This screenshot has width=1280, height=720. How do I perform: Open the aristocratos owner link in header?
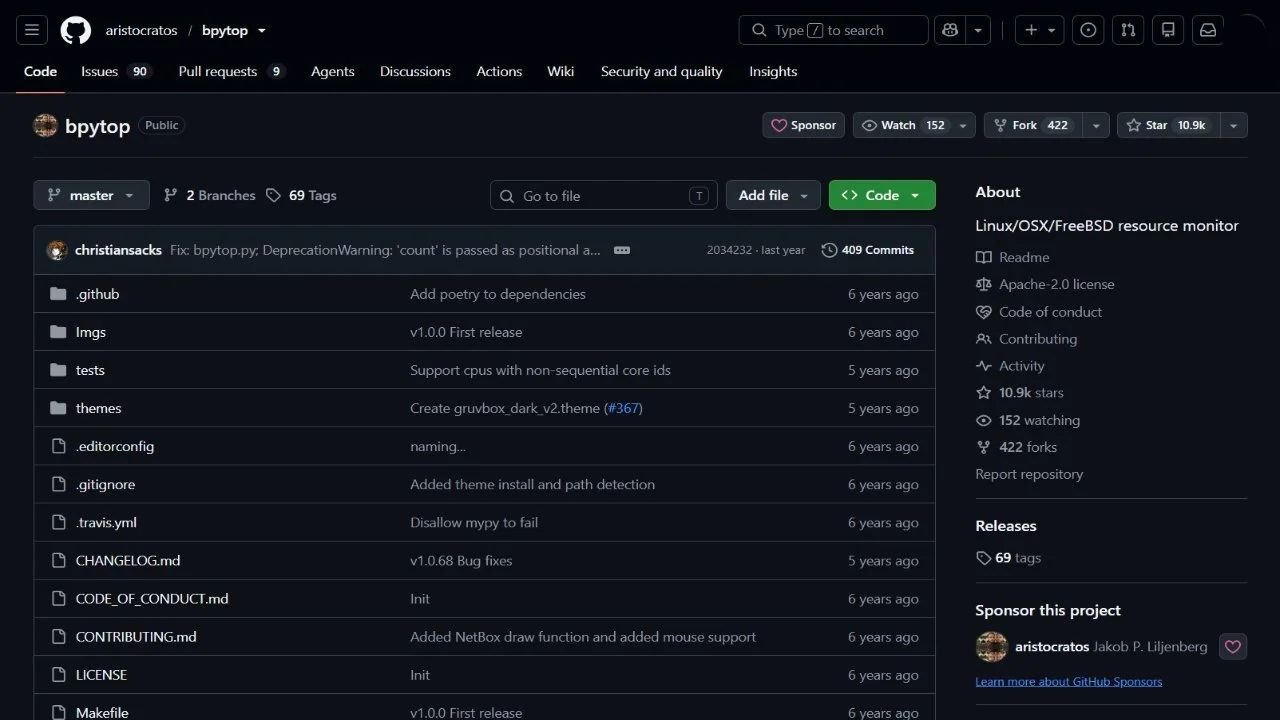[x=142, y=31]
